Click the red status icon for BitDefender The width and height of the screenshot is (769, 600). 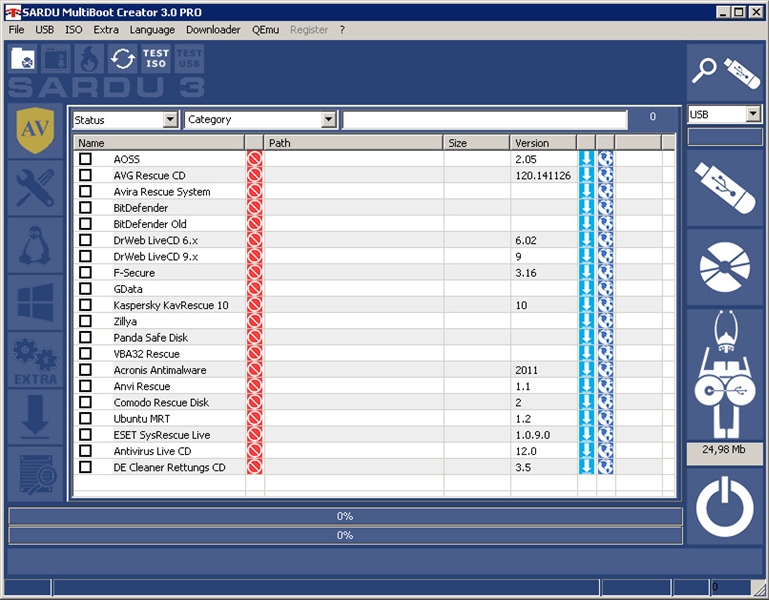(x=255, y=208)
